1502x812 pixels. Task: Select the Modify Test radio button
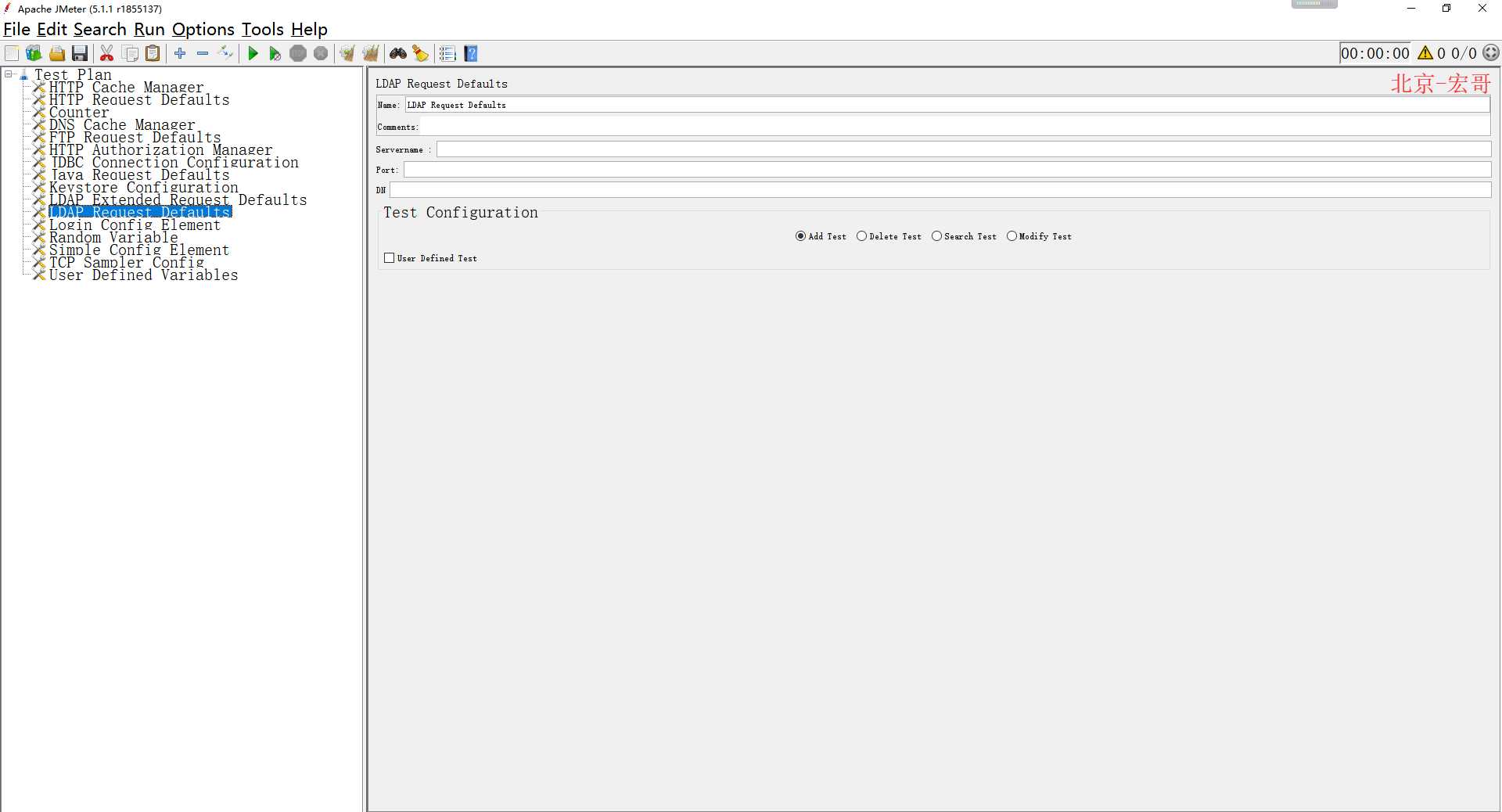(x=1039, y=236)
